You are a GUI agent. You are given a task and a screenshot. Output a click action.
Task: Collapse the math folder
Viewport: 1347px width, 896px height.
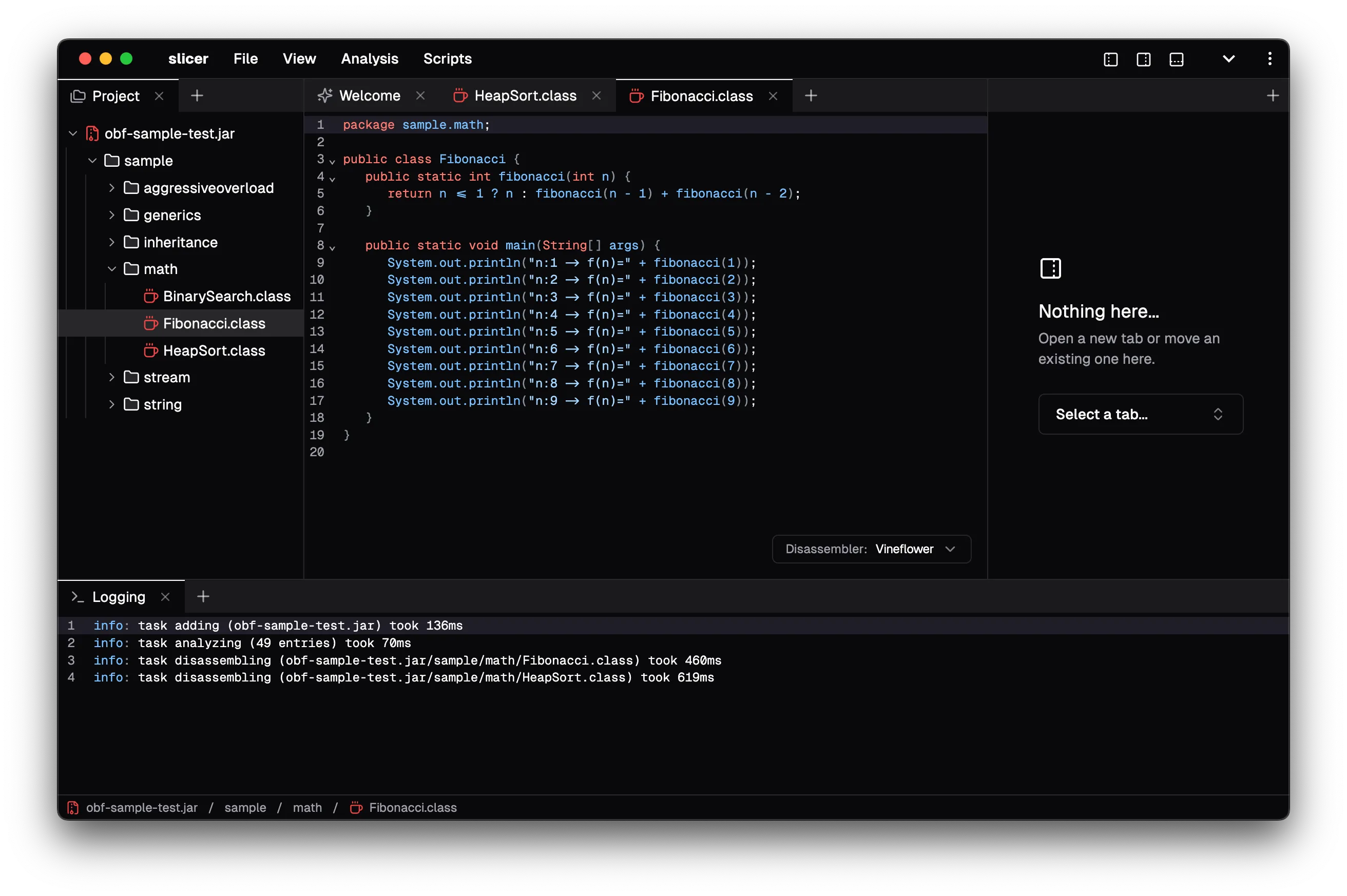coord(112,269)
